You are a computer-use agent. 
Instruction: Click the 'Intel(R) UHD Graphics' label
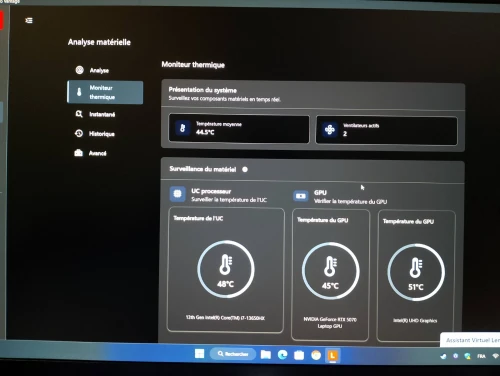click(x=415, y=321)
